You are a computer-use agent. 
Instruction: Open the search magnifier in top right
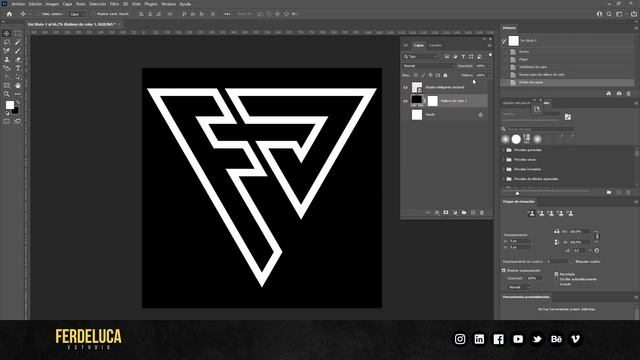click(x=609, y=14)
